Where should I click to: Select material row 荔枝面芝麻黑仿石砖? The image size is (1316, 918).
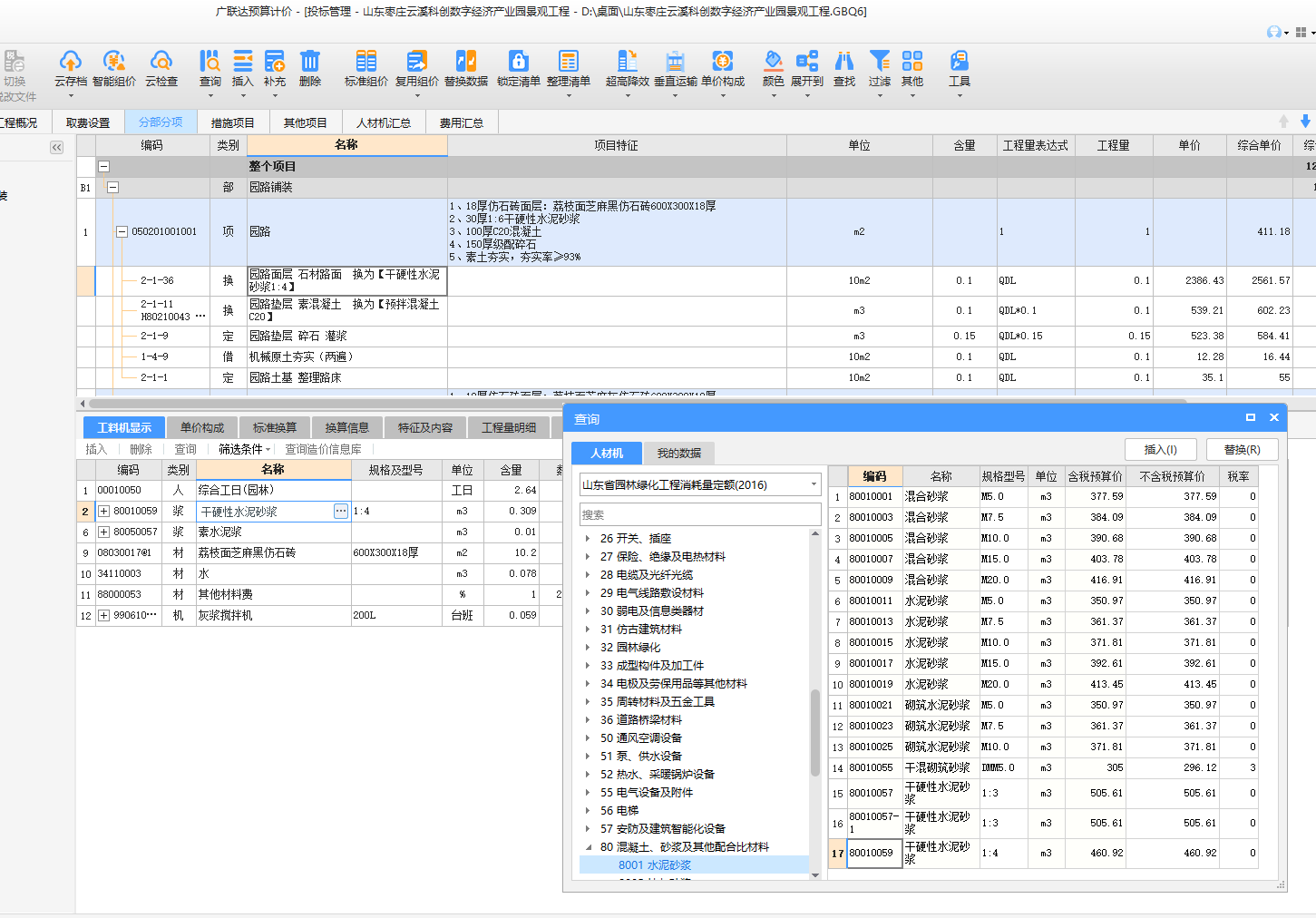[x=319, y=552]
